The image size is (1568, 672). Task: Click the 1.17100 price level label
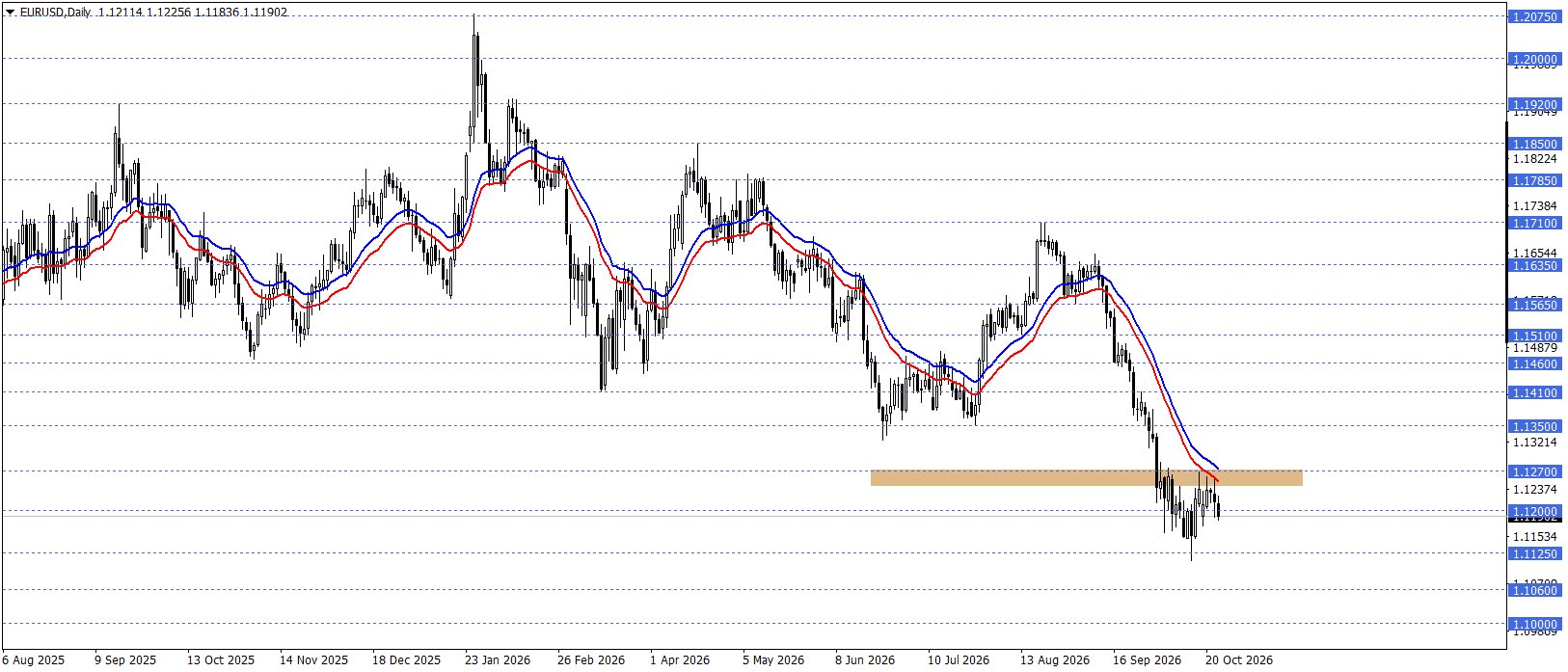(x=1534, y=223)
